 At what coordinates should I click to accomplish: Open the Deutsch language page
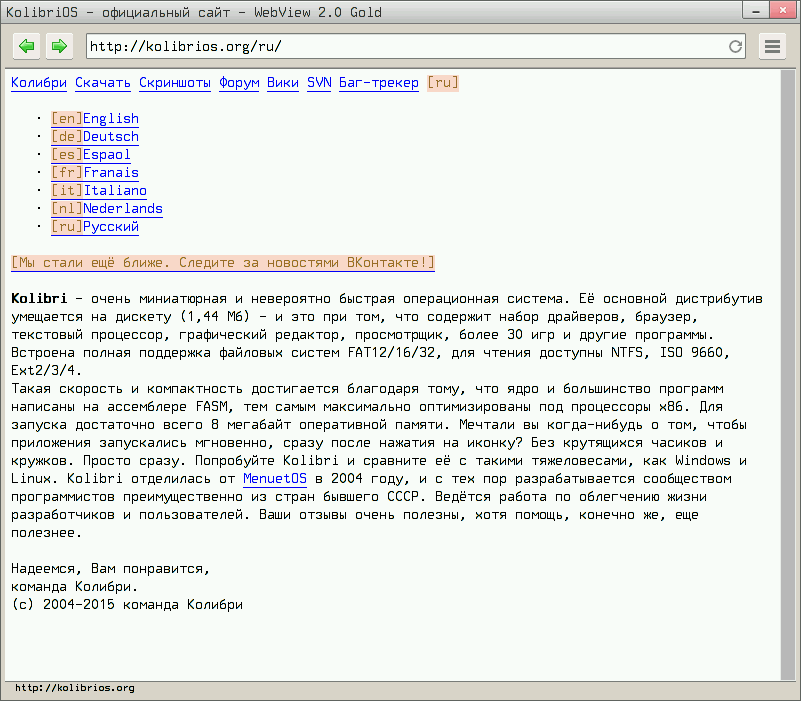coord(95,136)
